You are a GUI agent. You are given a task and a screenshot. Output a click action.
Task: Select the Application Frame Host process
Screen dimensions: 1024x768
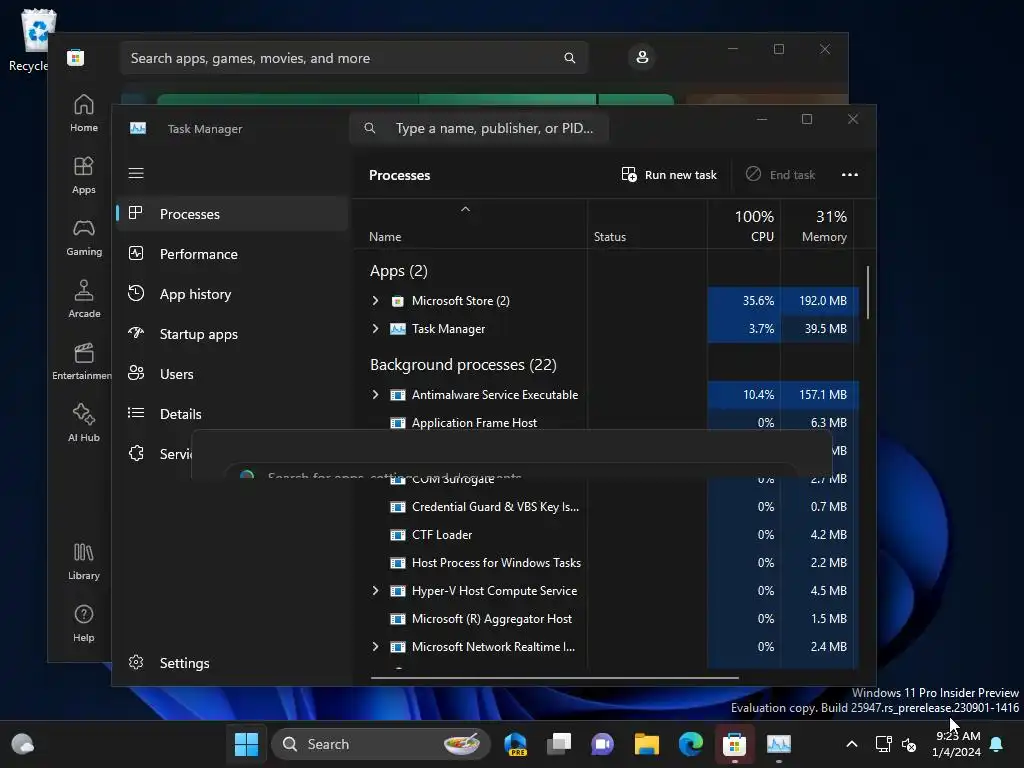pyautogui.click(x=474, y=423)
